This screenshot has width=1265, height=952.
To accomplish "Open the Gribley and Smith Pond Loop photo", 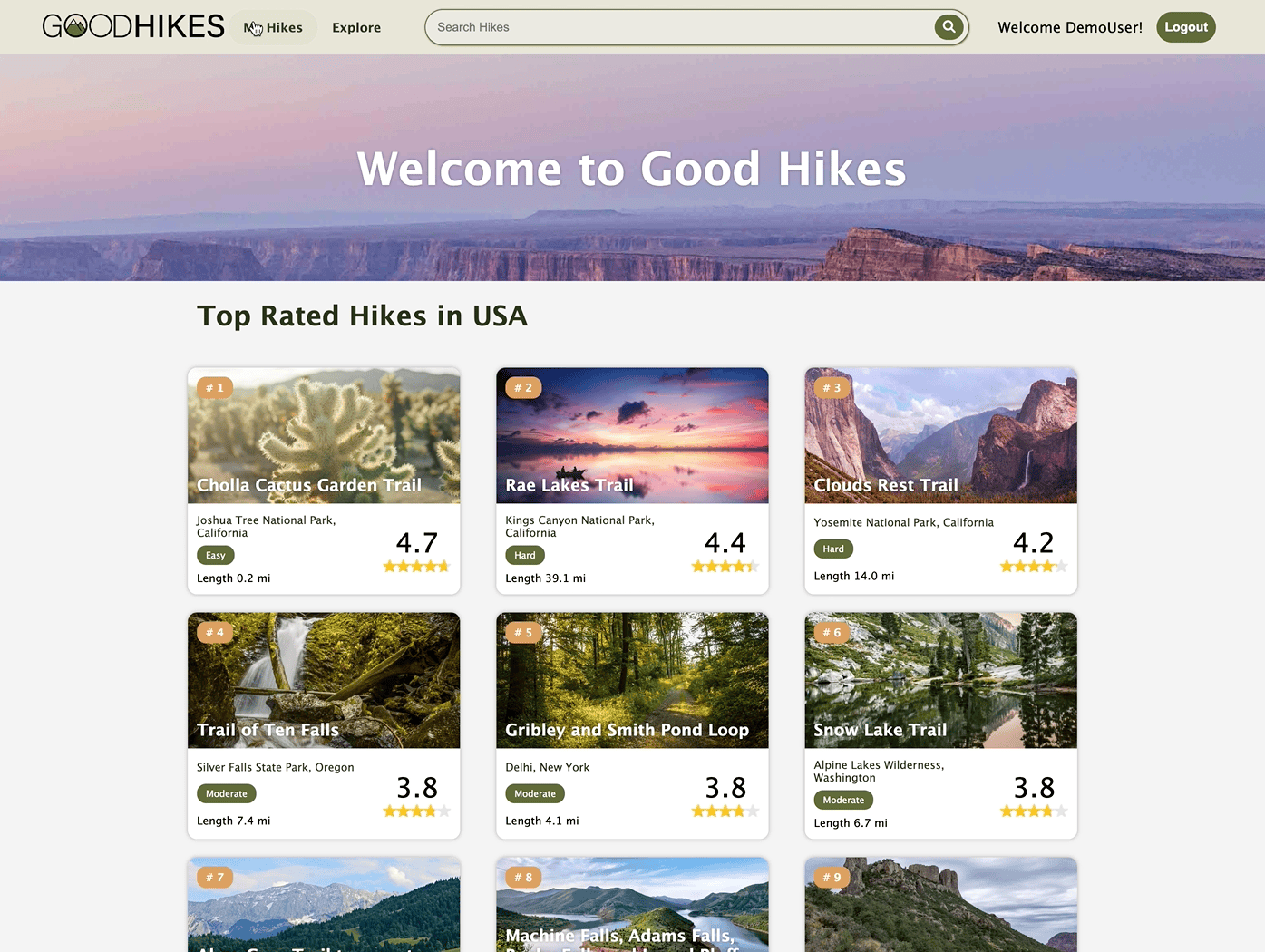I will click(x=632, y=680).
